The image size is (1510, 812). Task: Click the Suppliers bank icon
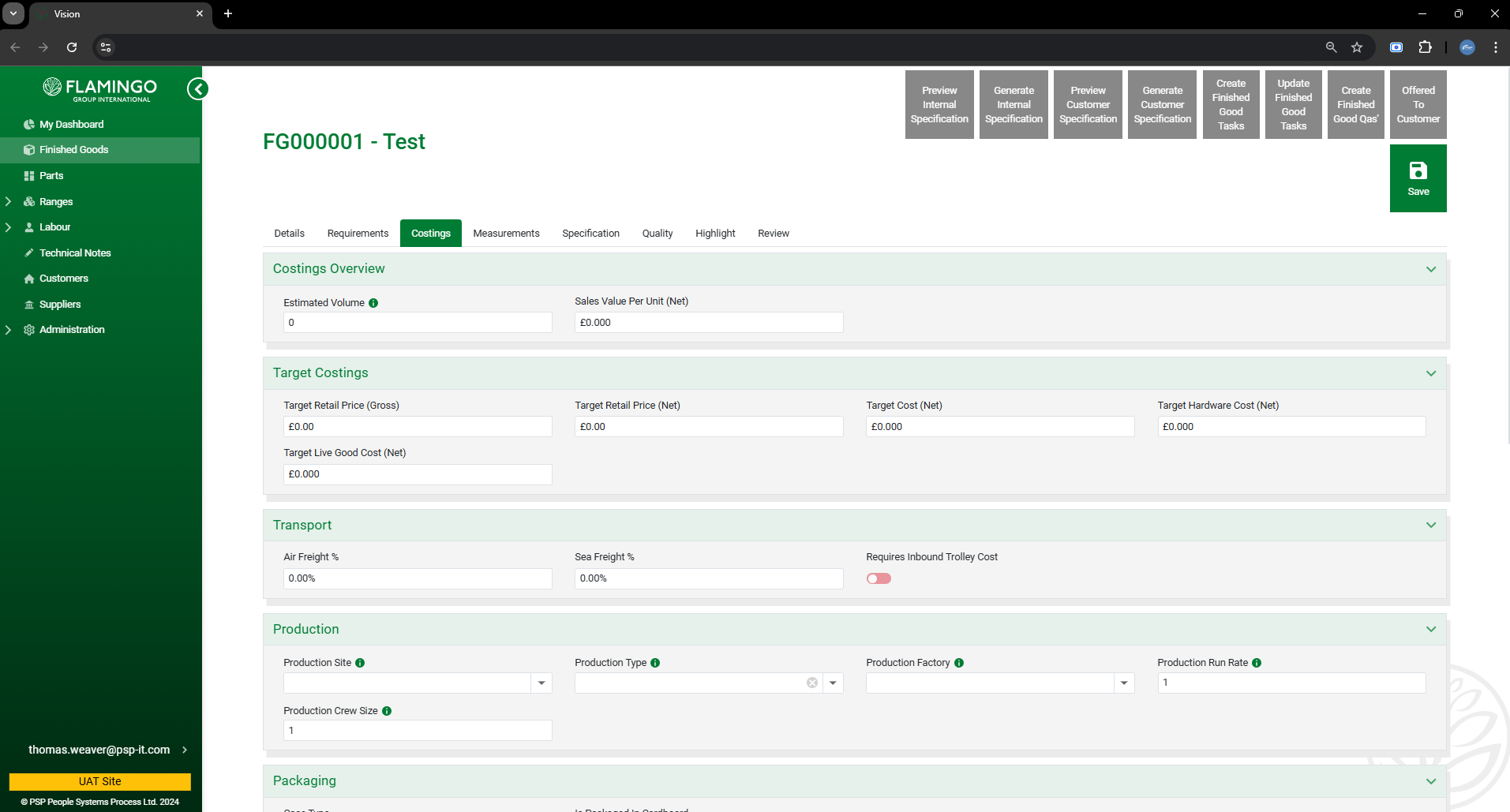29,305
